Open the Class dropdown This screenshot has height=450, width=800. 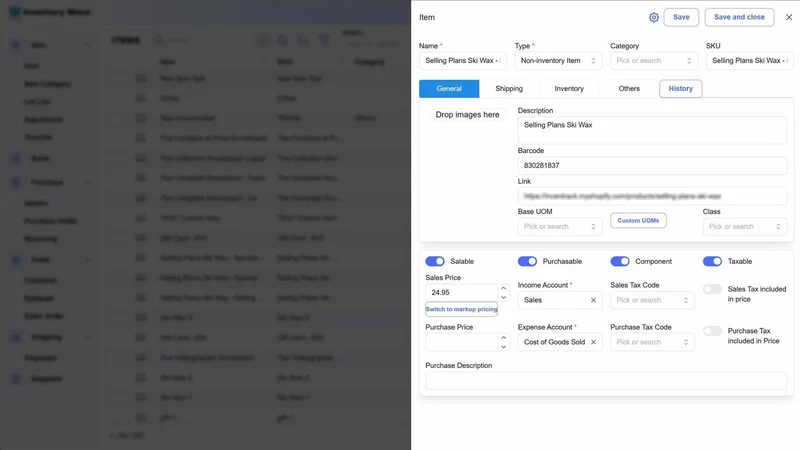[x=745, y=227]
